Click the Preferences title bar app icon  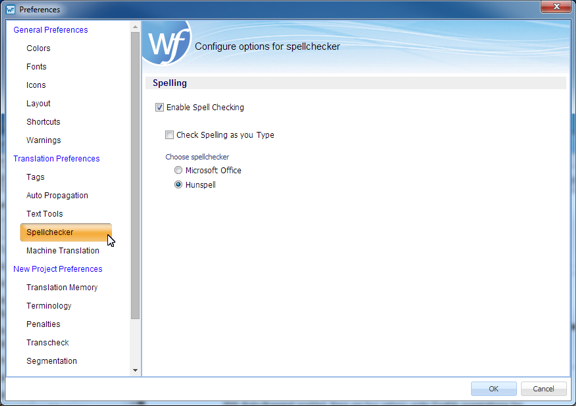click(x=11, y=10)
